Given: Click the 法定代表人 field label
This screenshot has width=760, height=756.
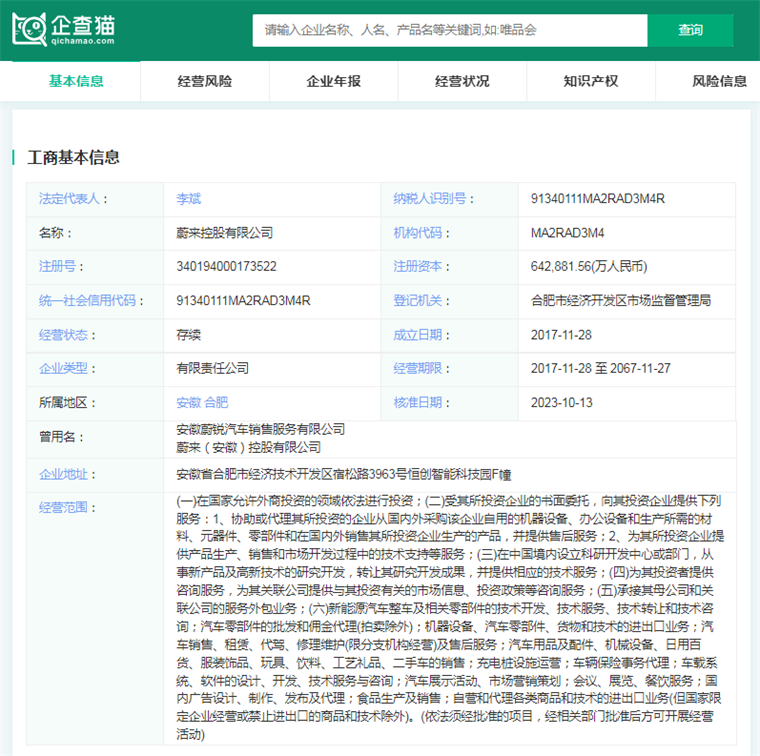Looking at the screenshot, I should [x=73, y=199].
